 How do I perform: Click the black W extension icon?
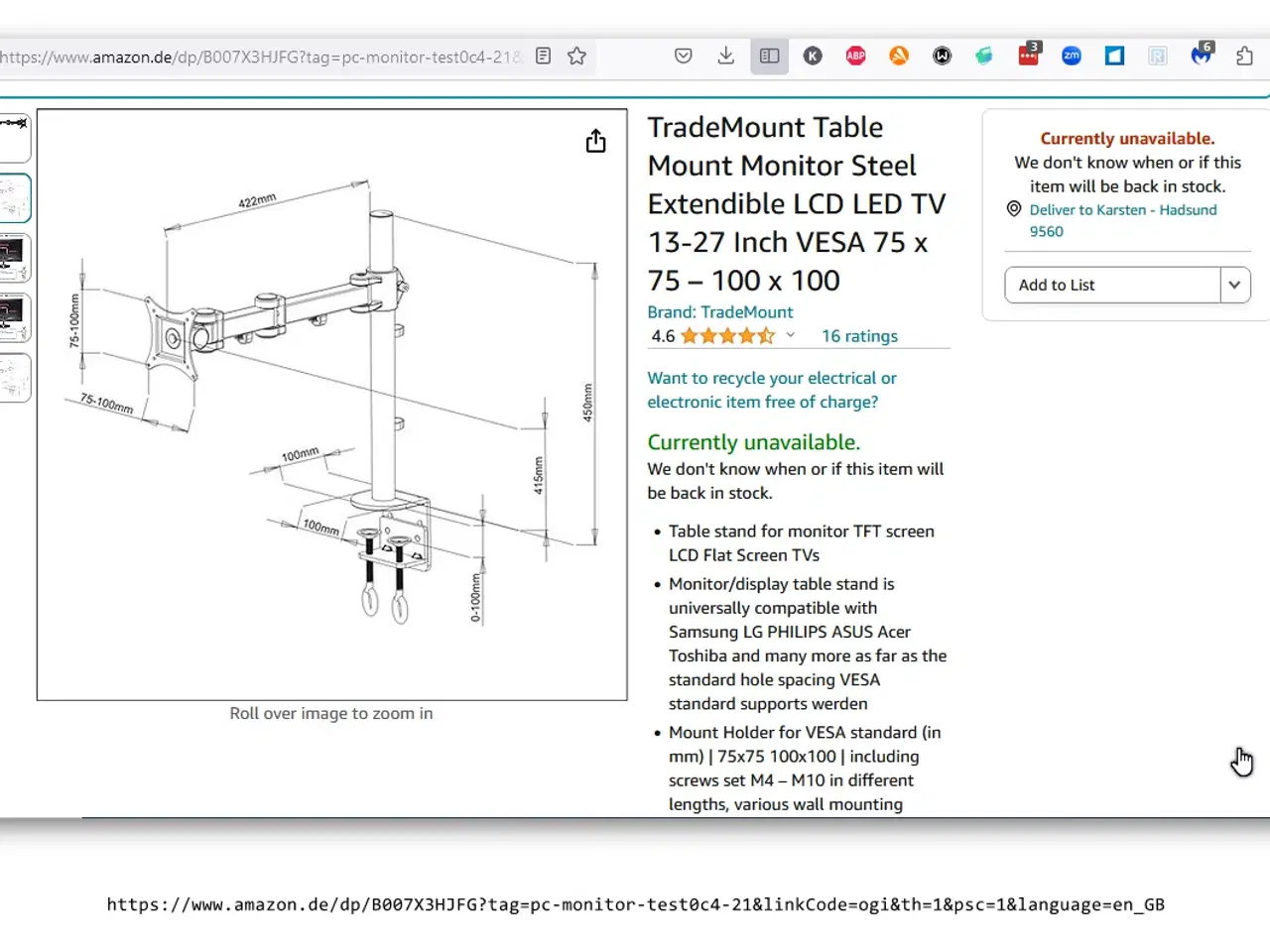942,57
